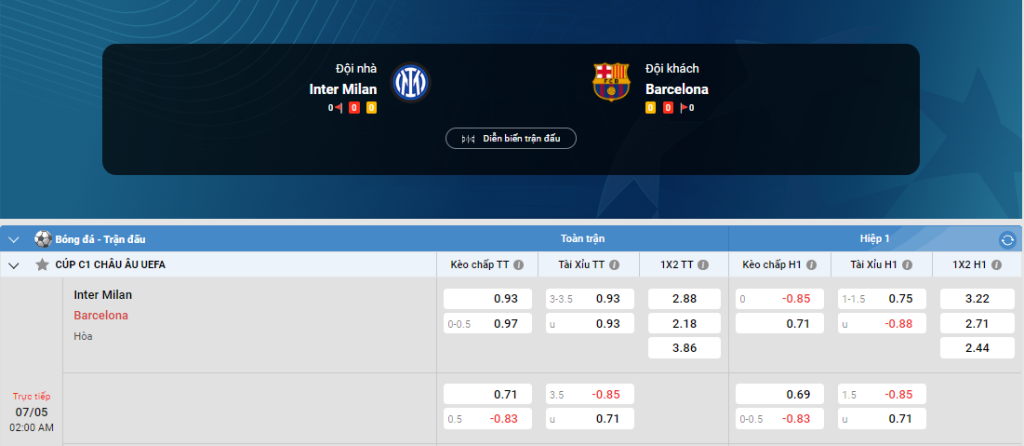This screenshot has height=446, width=1024.
Task: Collapse the Bóng đá - Trận đấu section
Action: [14, 240]
